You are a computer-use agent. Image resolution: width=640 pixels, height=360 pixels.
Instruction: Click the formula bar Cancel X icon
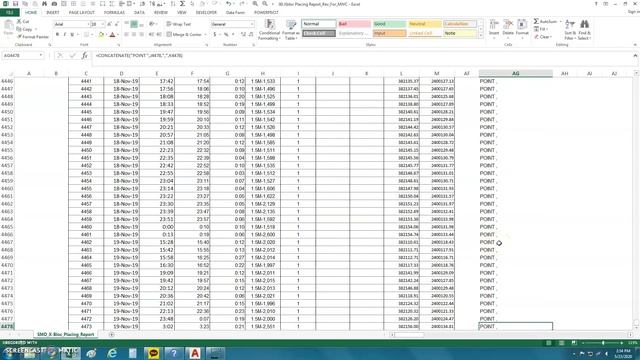[60, 55]
